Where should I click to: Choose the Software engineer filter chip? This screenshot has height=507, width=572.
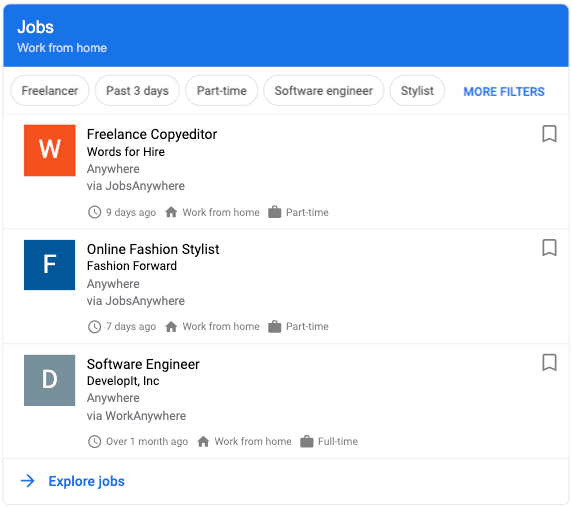[324, 90]
